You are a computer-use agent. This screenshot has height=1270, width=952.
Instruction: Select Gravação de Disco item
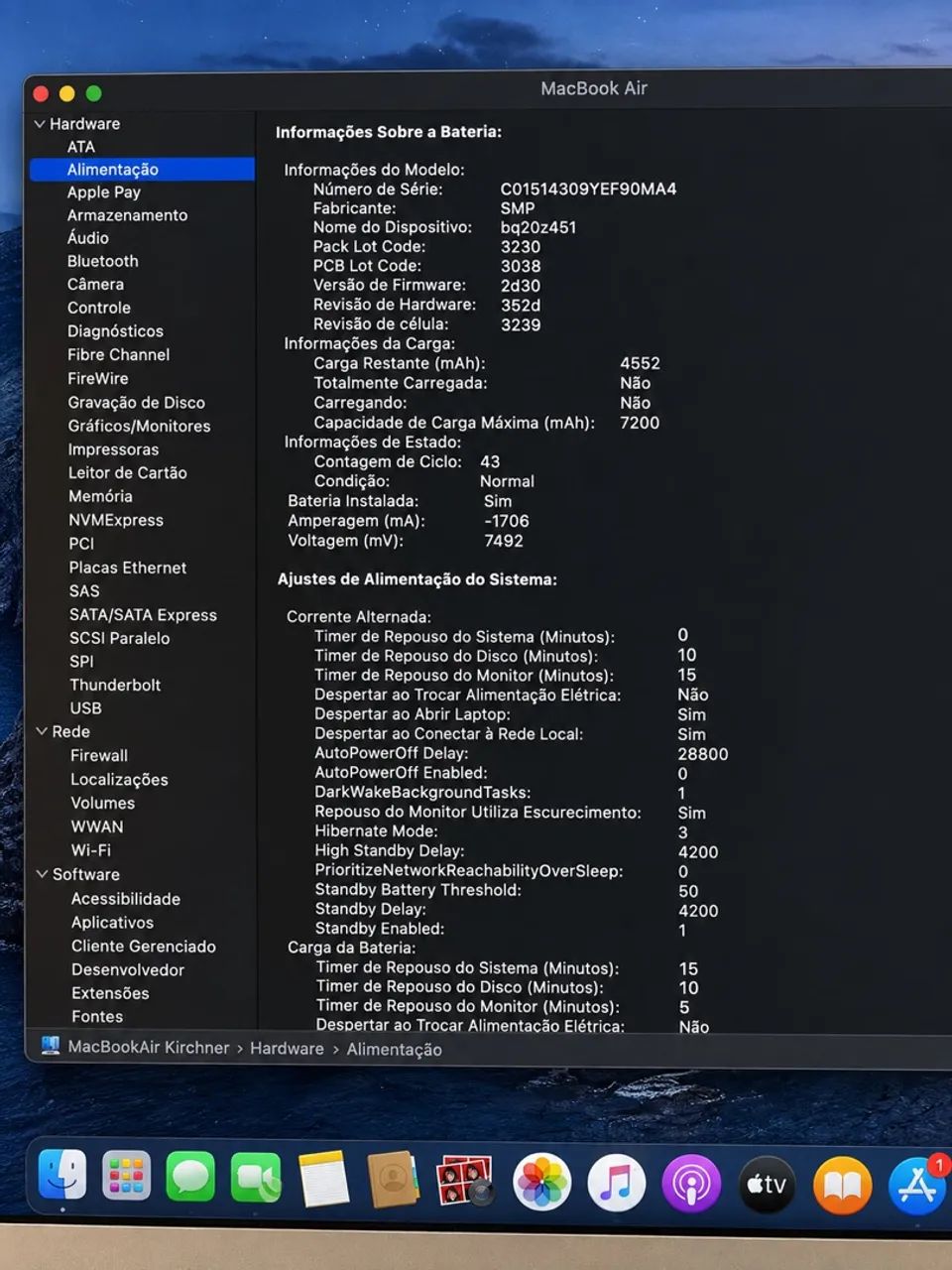136,402
